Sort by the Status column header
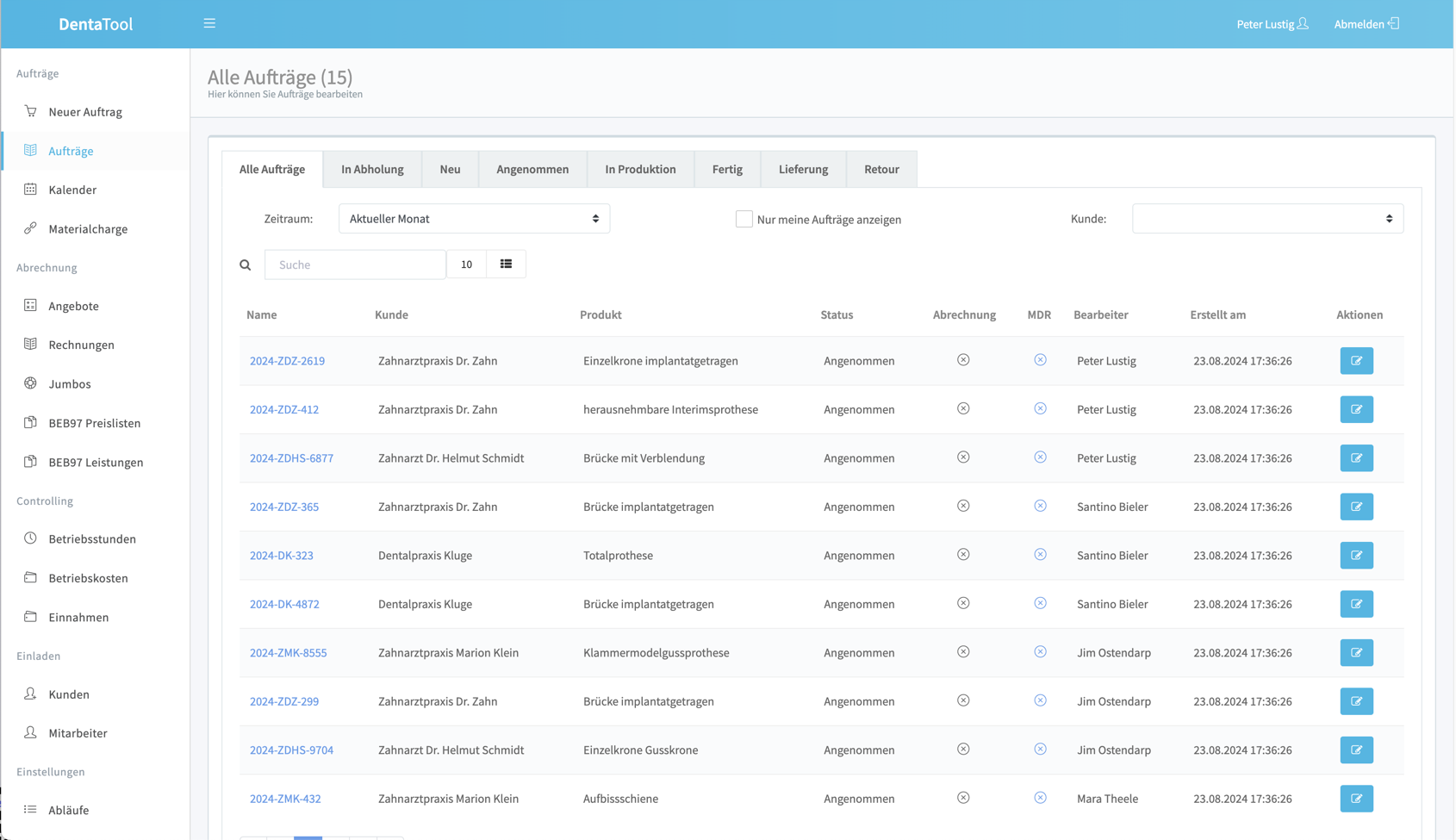 (837, 314)
